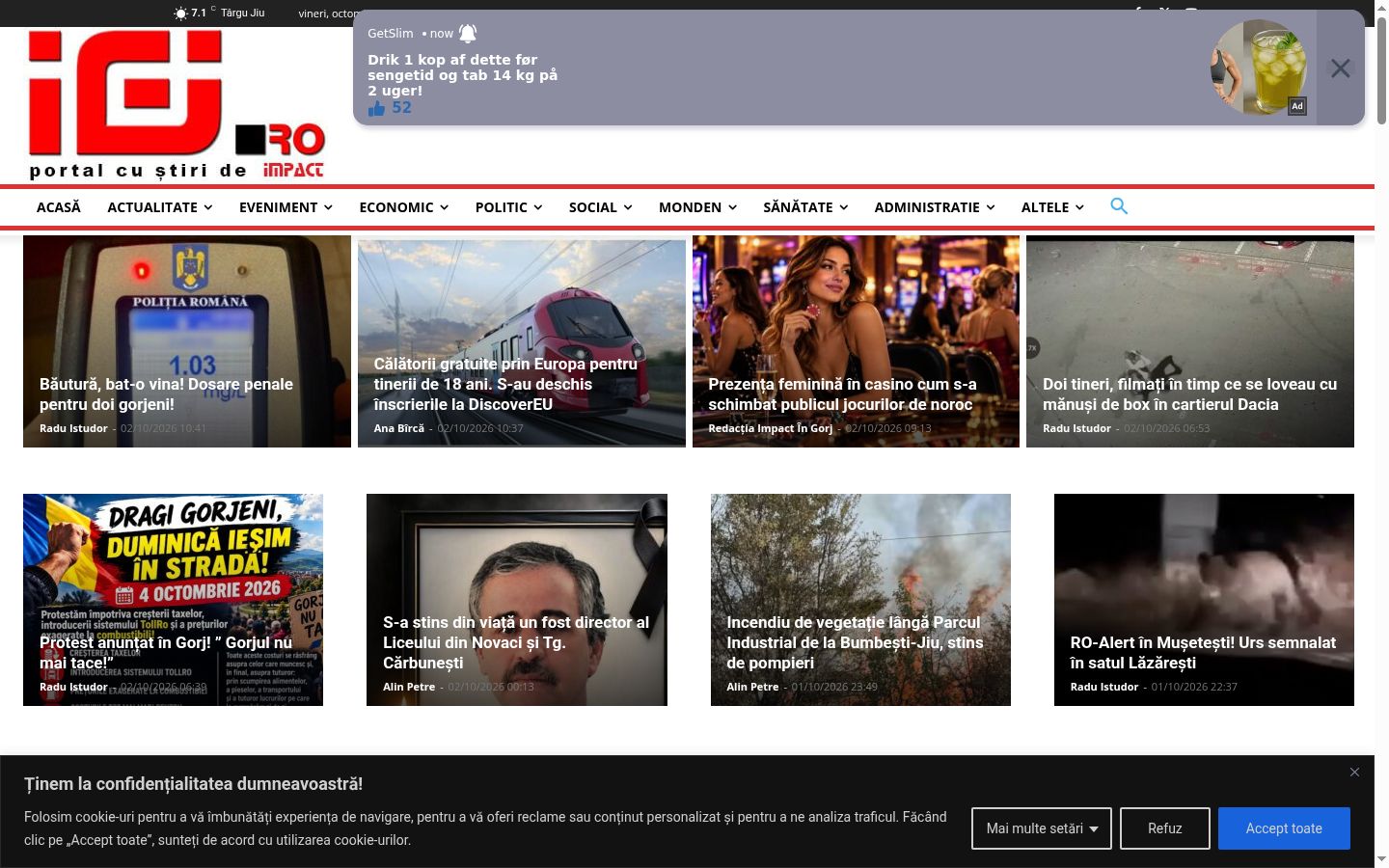Open article 'Călătorii gratuite prin Europa'
Image resolution: width=1389 pixels, height=868 pixels.
point(505,384)
